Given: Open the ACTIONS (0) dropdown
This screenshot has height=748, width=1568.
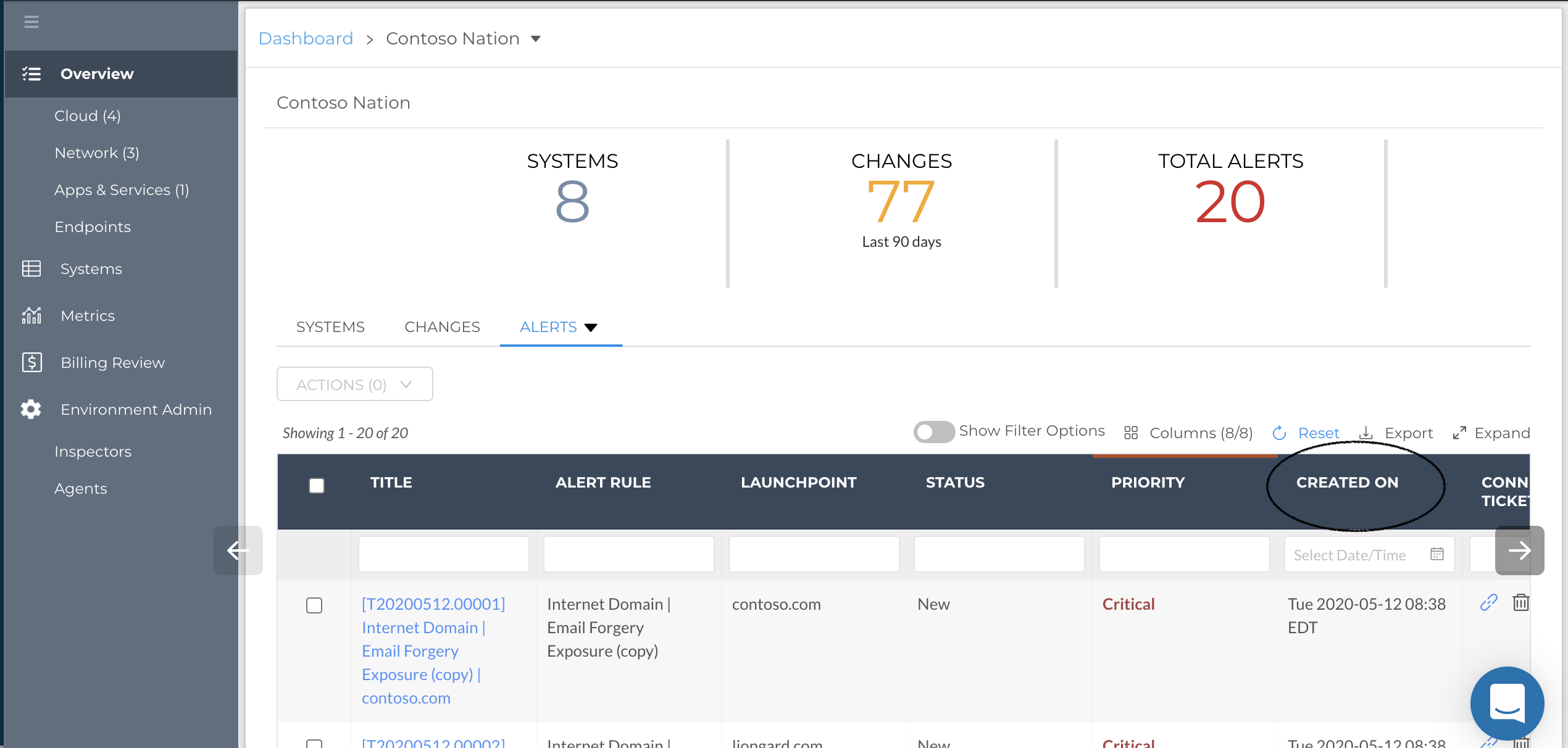Looking at the screenshot, I should (354, 384).
